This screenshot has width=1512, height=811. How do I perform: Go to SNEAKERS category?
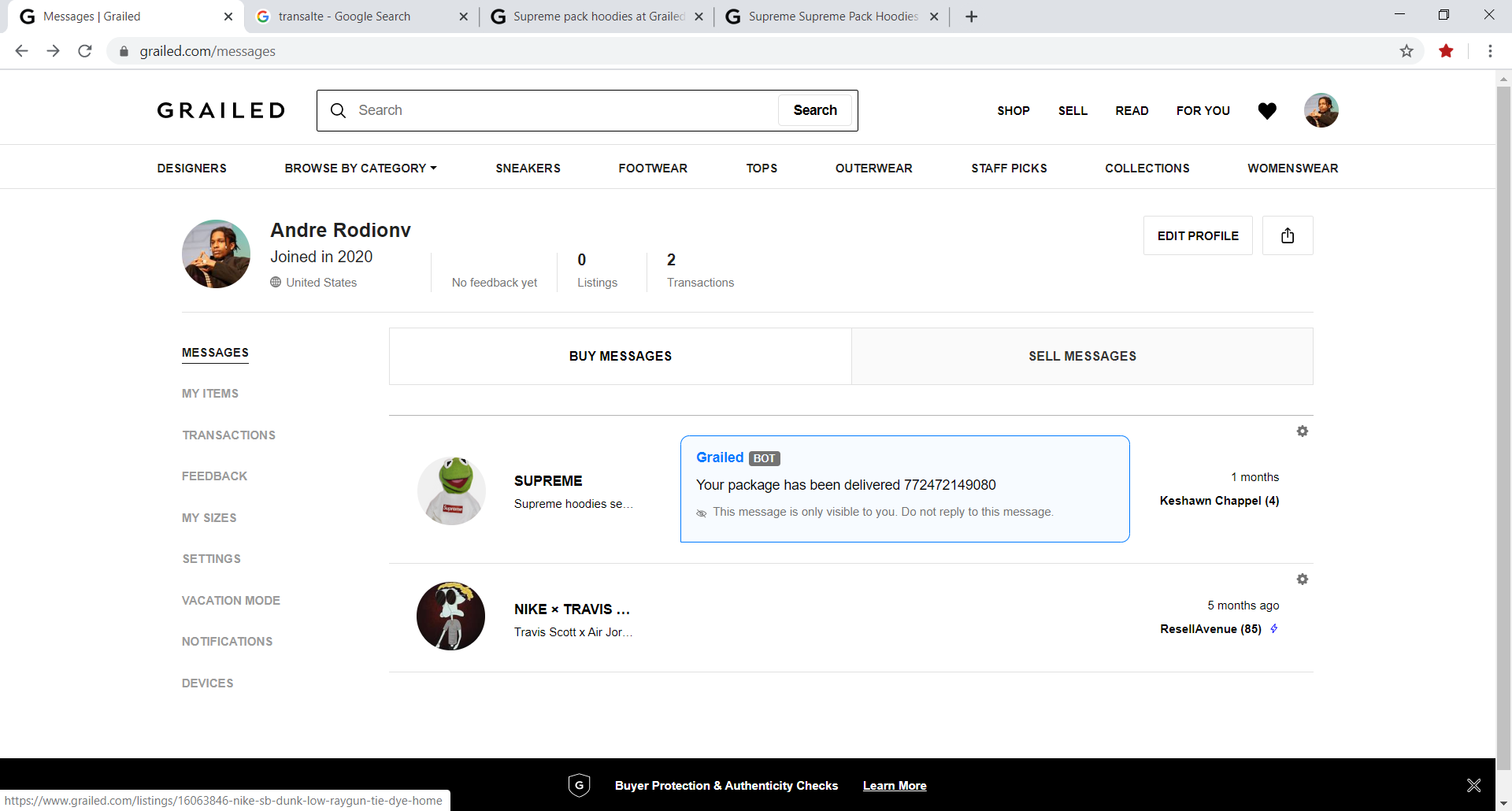(528, 168)
